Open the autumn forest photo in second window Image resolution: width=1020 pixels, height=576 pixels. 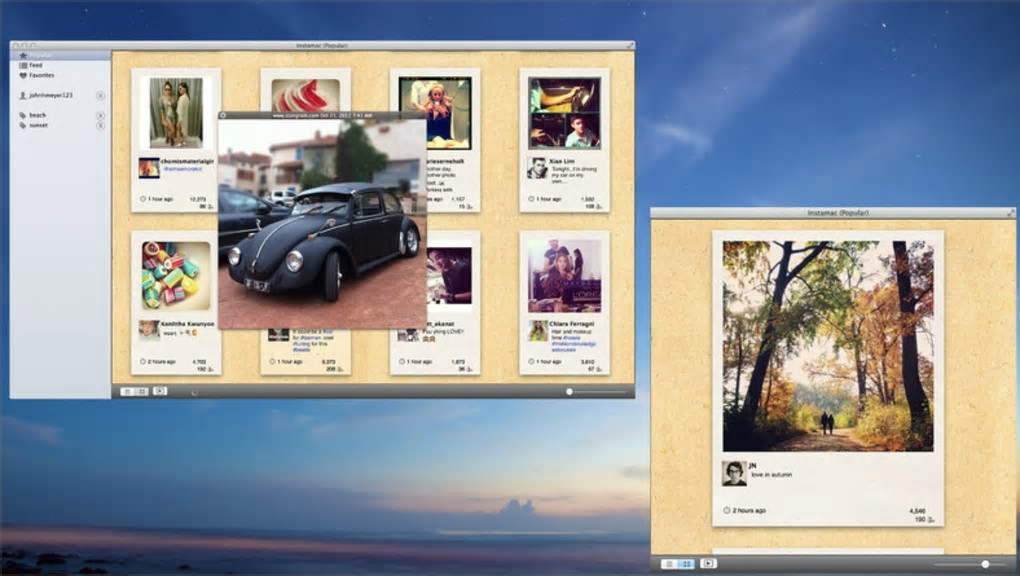click(x=828, y=346)
